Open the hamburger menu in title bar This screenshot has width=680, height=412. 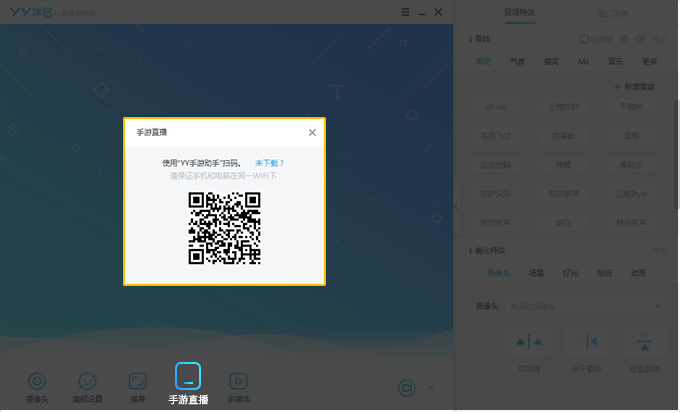tap(405, 12)
